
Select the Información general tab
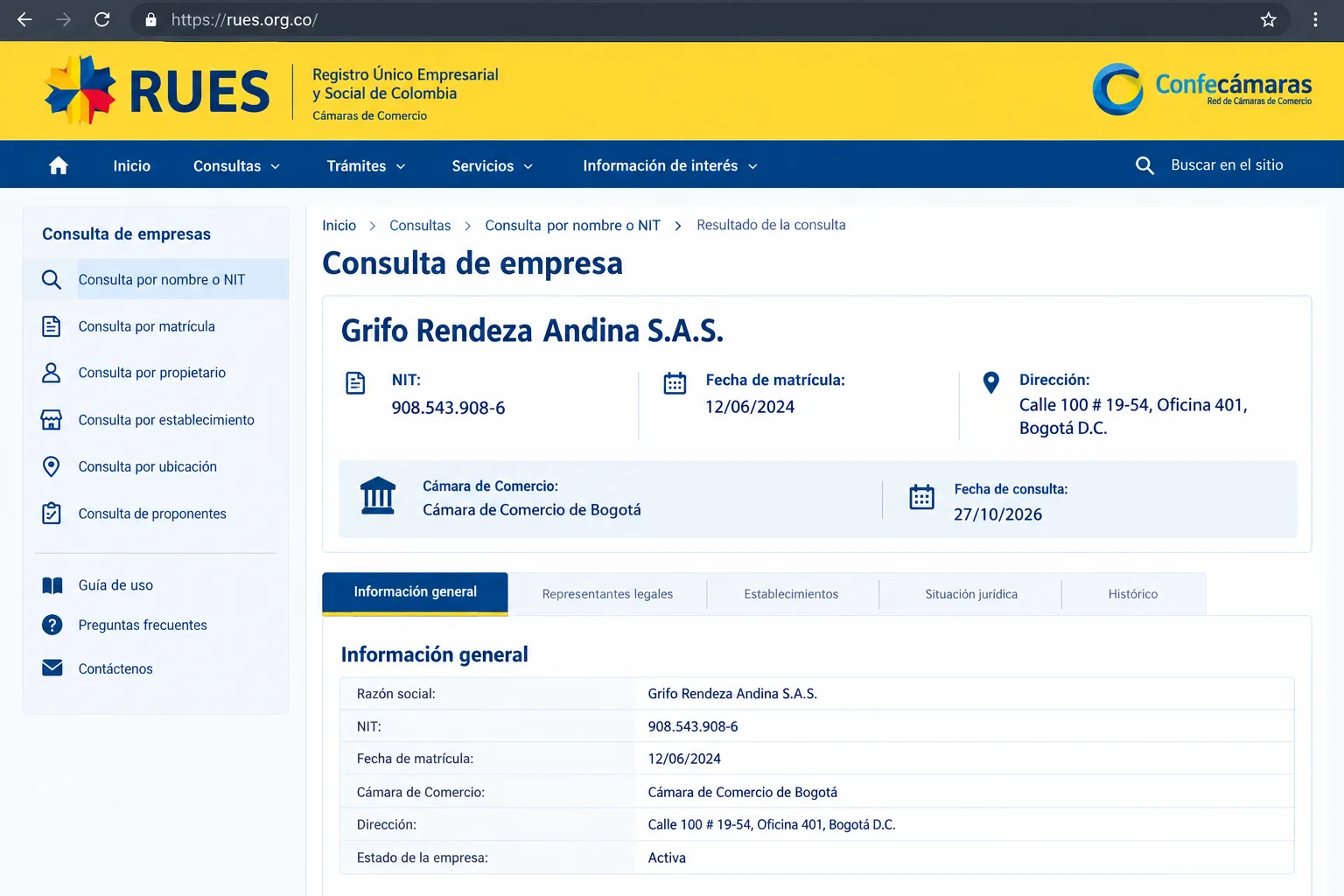pyautogui.click(x=415, y=593)
